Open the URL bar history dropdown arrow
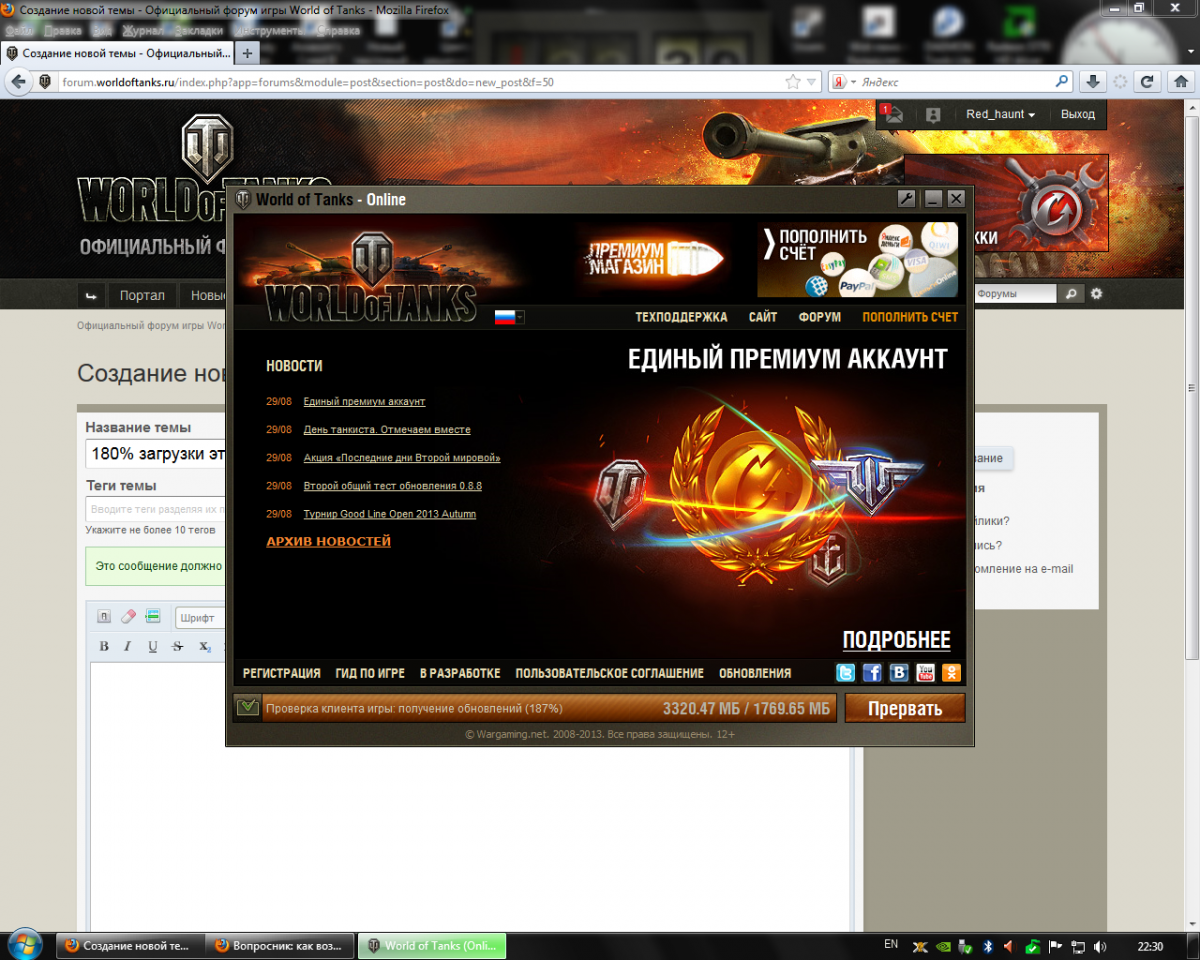 coord(812,82)
